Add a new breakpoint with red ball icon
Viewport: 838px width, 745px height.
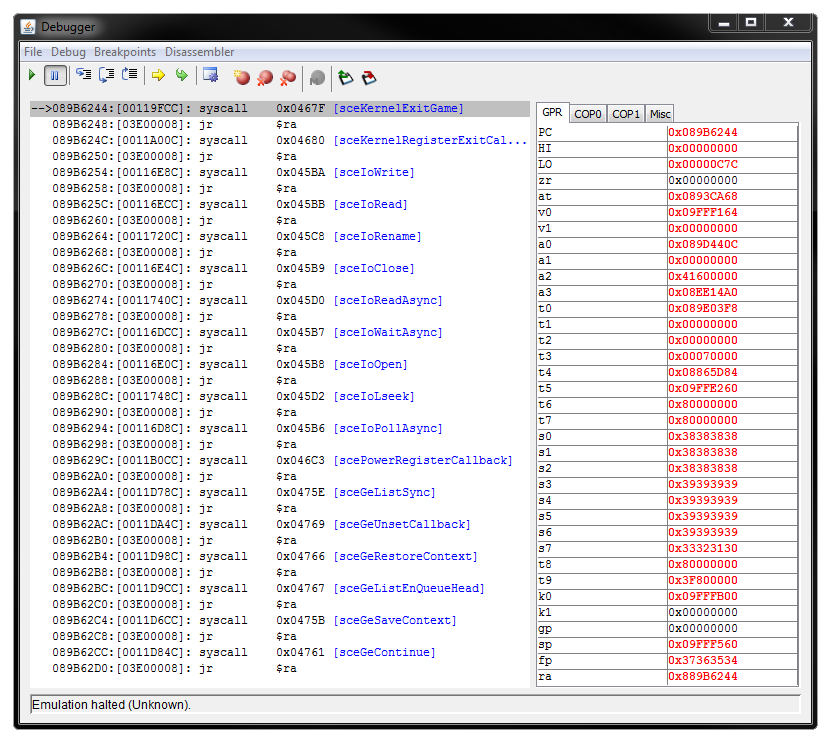242,77
